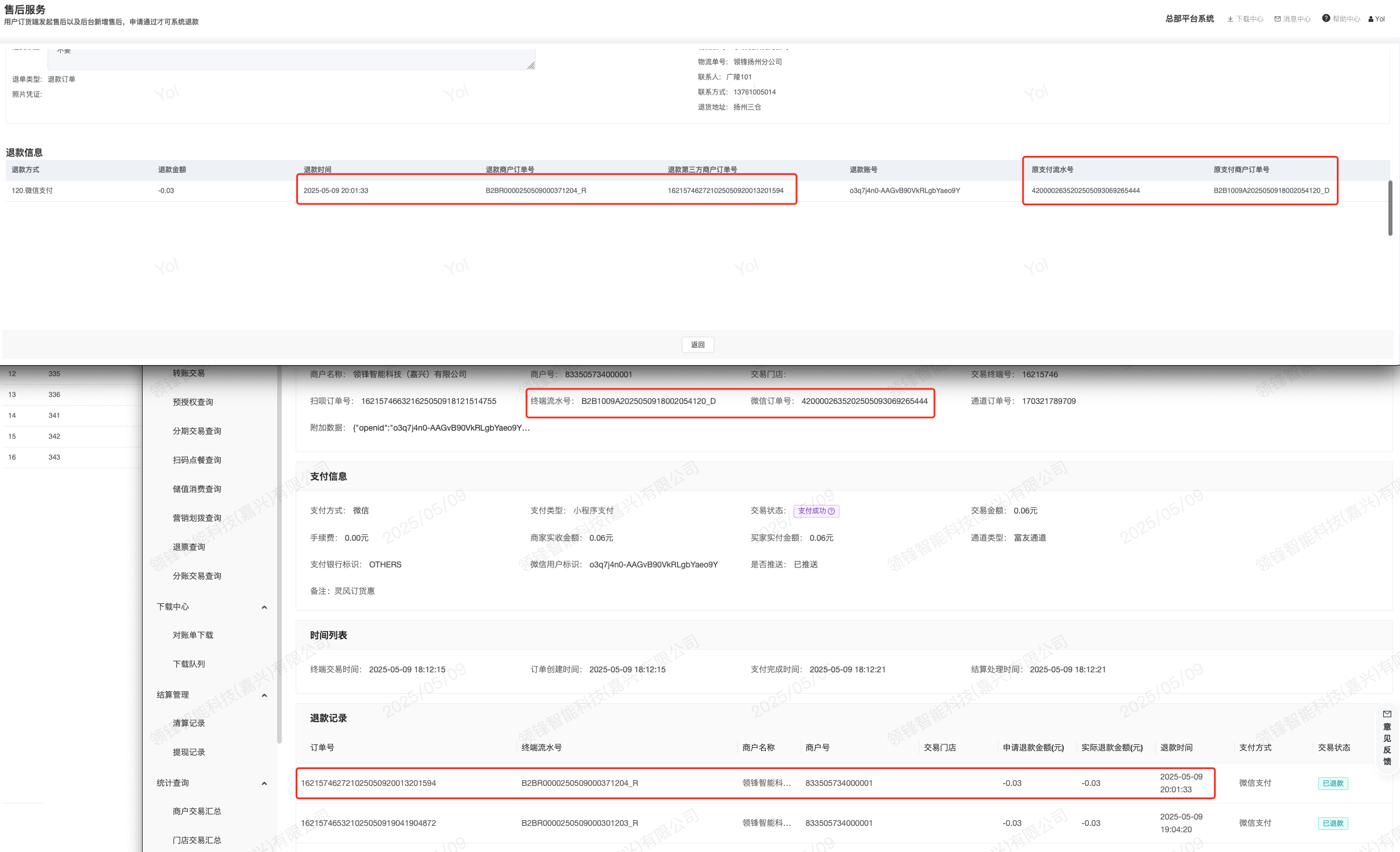Viewport: 1400px width, 852px height.
Task: Collapse the 结算管理 sidebar section
Action: click(264, 696)
